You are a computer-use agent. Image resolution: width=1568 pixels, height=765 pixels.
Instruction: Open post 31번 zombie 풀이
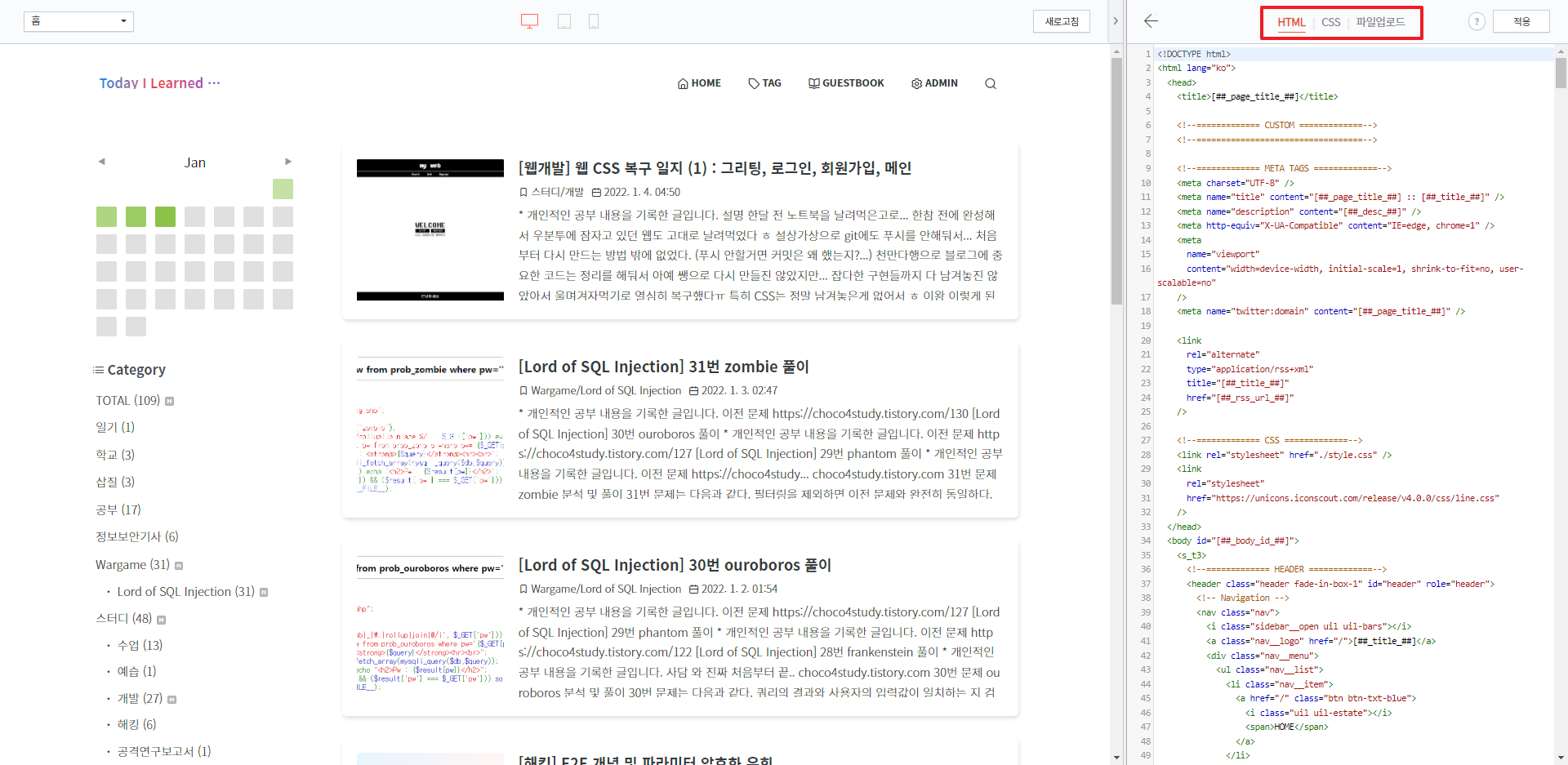[x=663, y=367]
